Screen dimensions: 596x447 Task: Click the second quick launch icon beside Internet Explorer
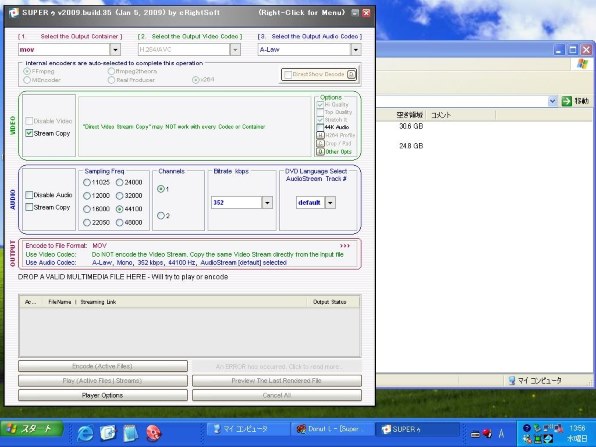108,433
